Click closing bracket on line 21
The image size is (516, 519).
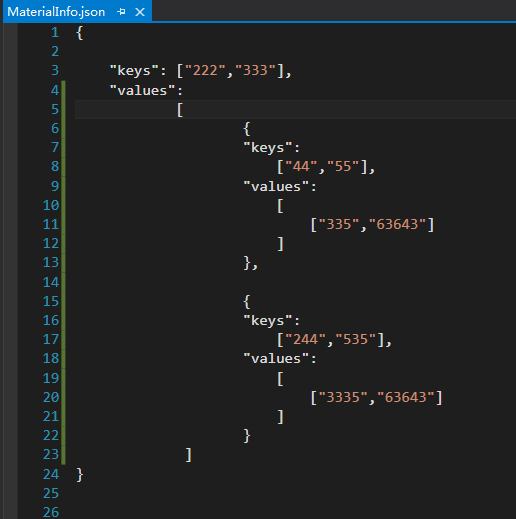click(280, 417)
